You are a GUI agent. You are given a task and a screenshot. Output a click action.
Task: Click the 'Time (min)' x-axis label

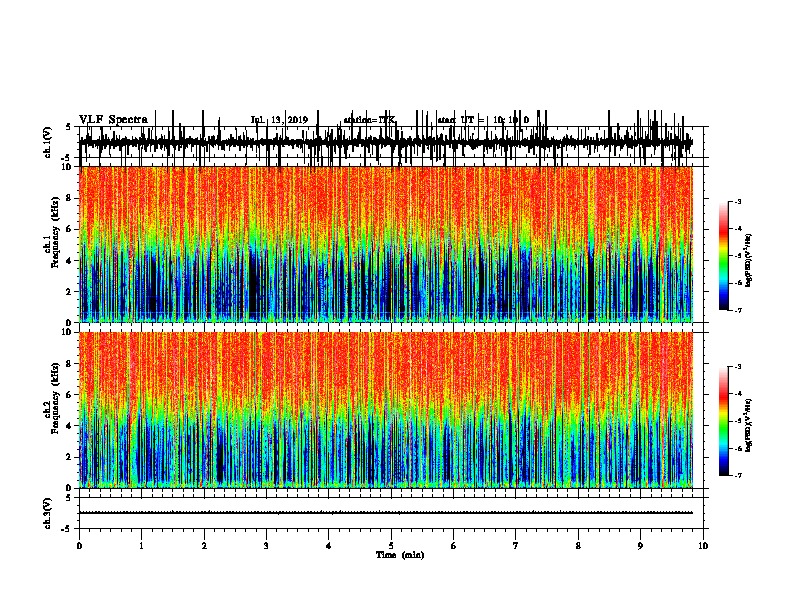400,555
